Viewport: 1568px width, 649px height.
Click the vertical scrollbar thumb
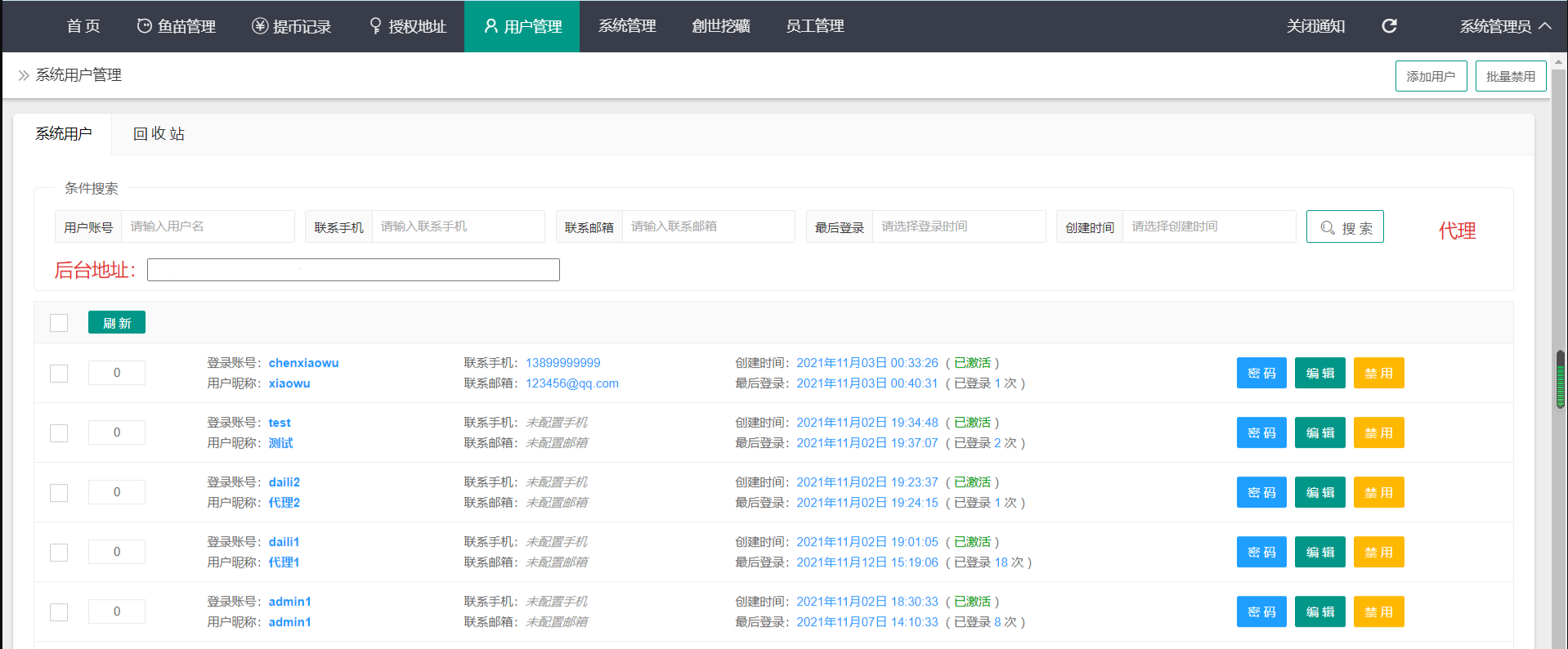click(1560, 379)
